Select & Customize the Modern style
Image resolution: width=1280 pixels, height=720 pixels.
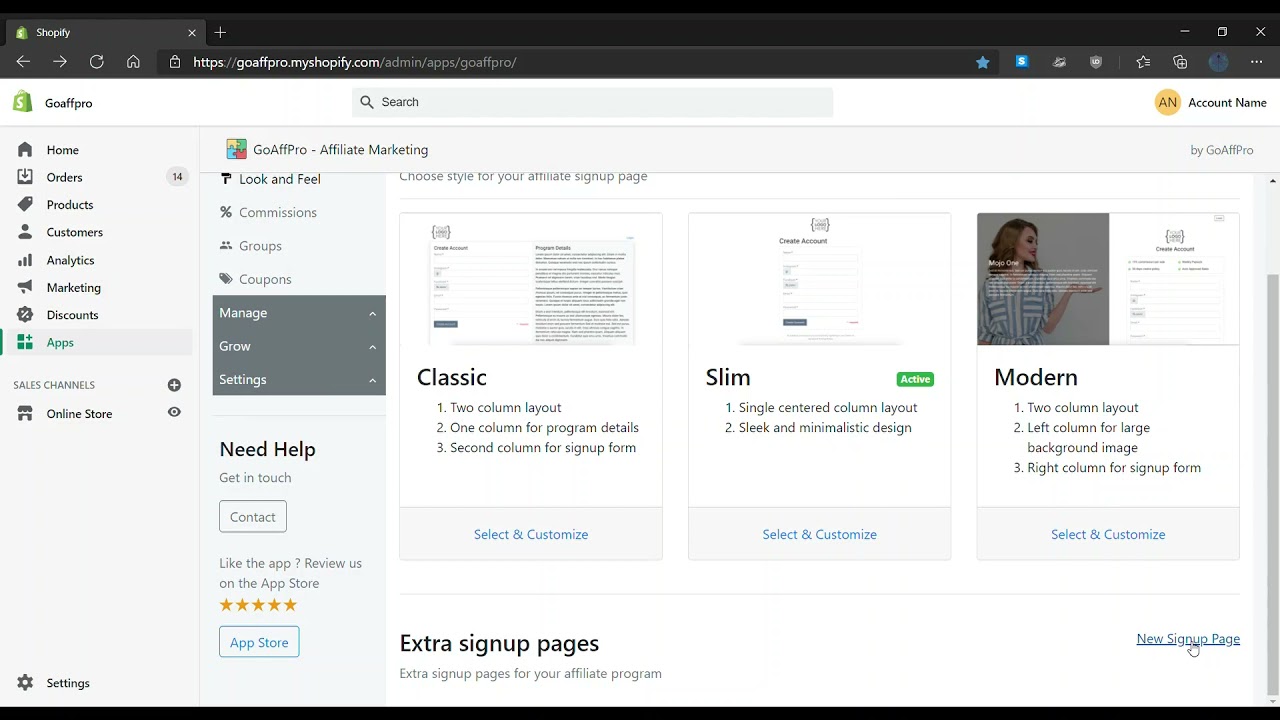point(1108,534)
